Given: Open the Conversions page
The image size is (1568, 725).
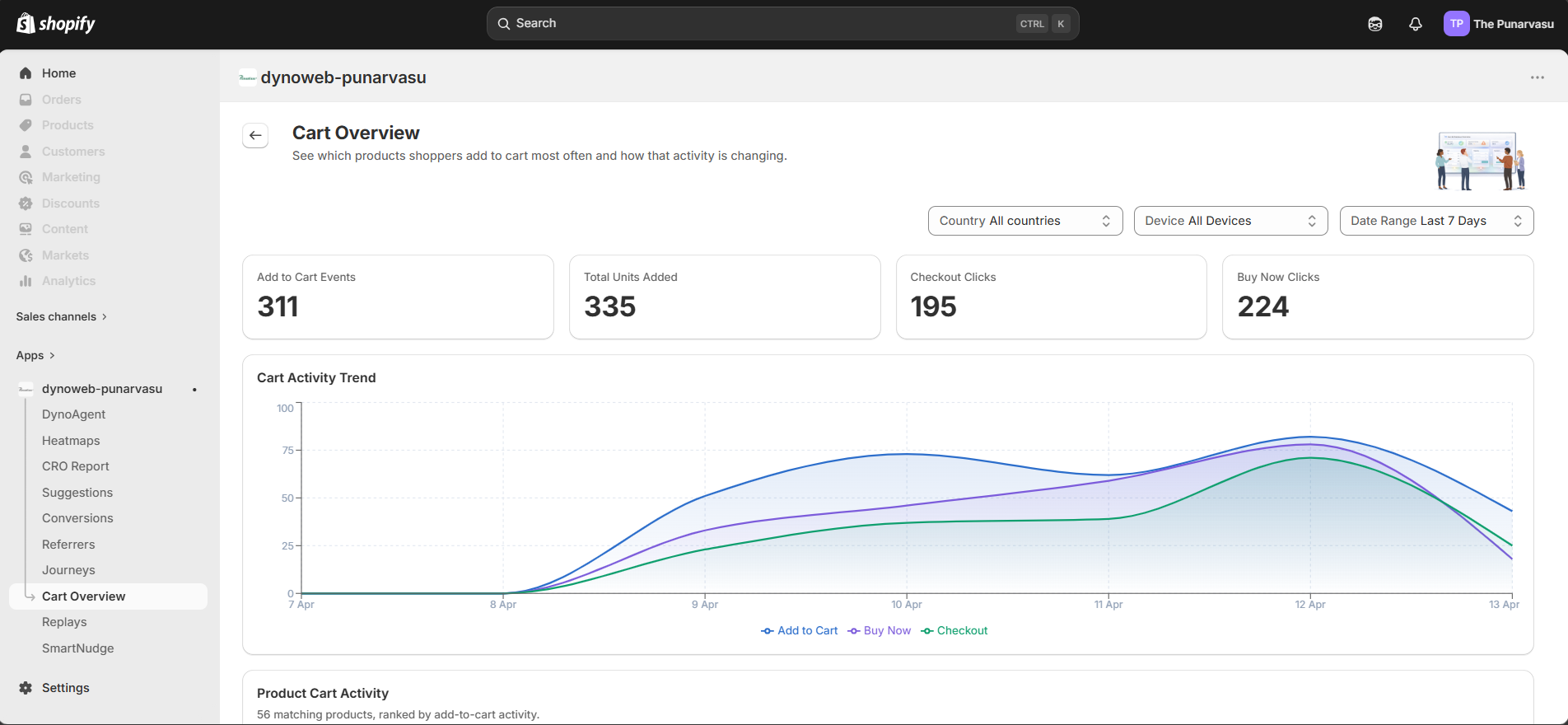Looking at the screenshot, I should pos(77,518).
